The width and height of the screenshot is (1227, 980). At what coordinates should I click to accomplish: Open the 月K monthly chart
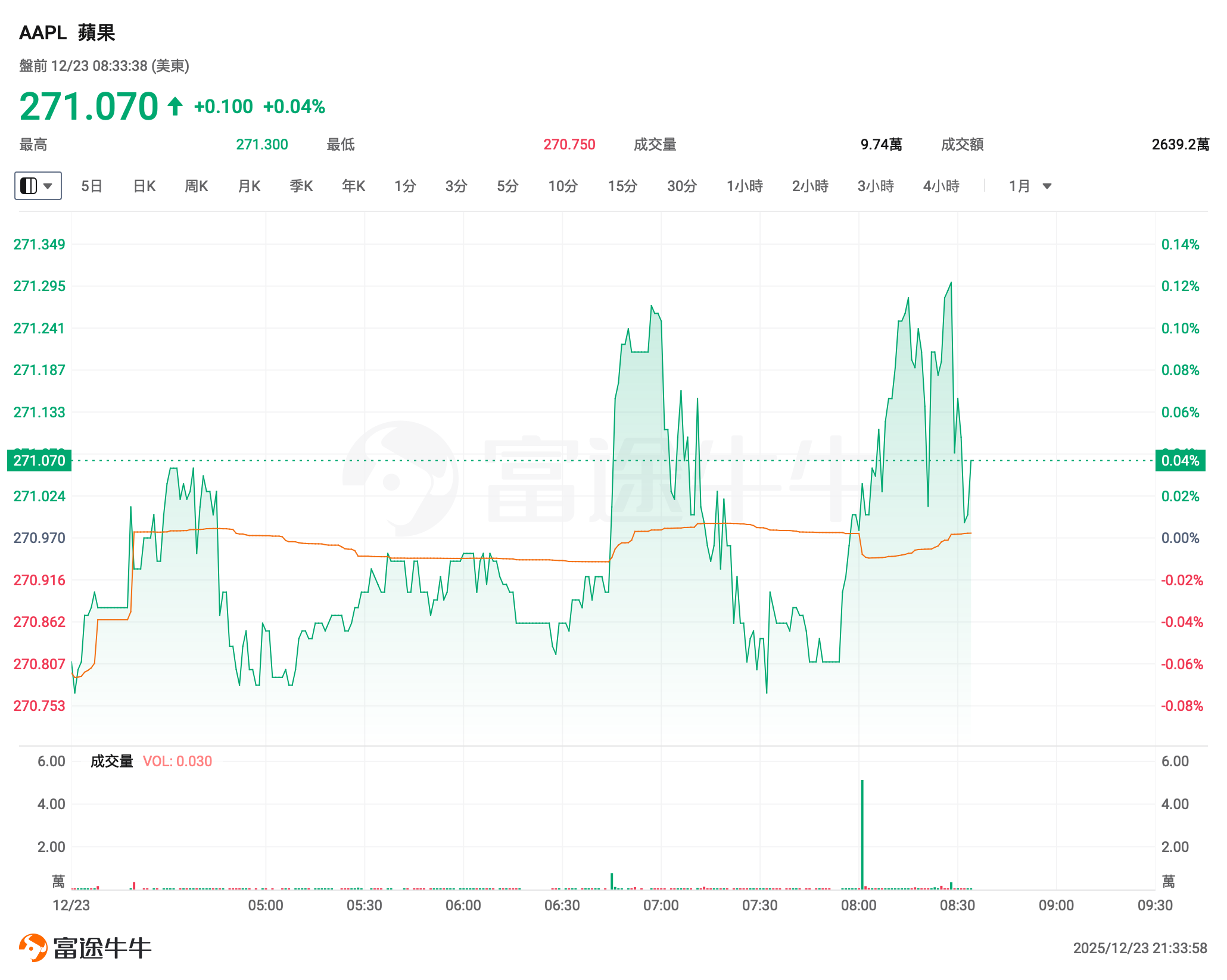[249, 186]
